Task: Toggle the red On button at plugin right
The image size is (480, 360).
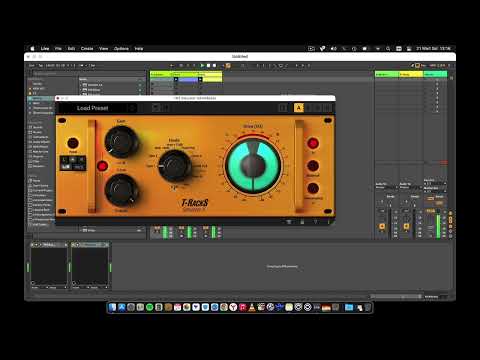Action: tap(313, 143)
